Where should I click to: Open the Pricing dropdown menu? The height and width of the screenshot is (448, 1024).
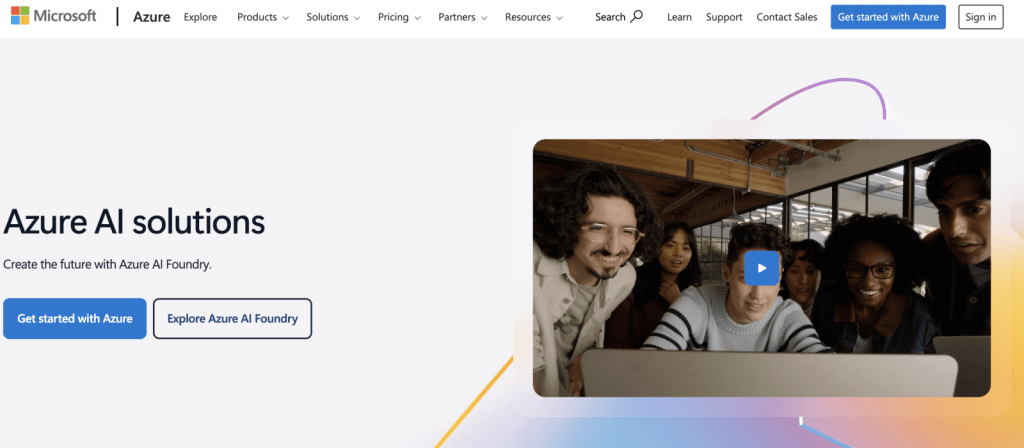(x=399, y=17)
